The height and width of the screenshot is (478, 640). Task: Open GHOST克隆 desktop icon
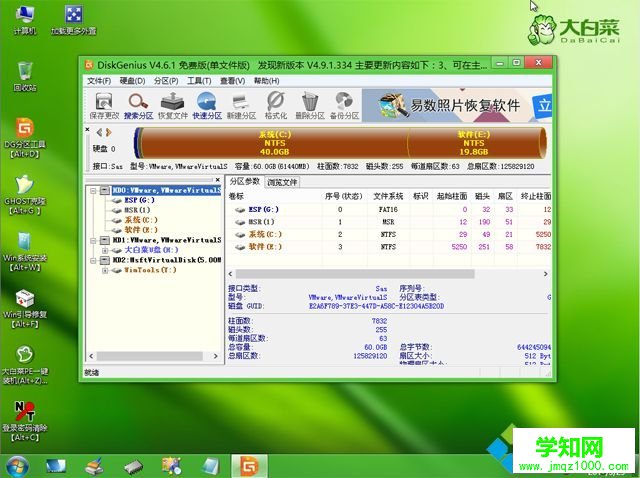pos(24,195)
